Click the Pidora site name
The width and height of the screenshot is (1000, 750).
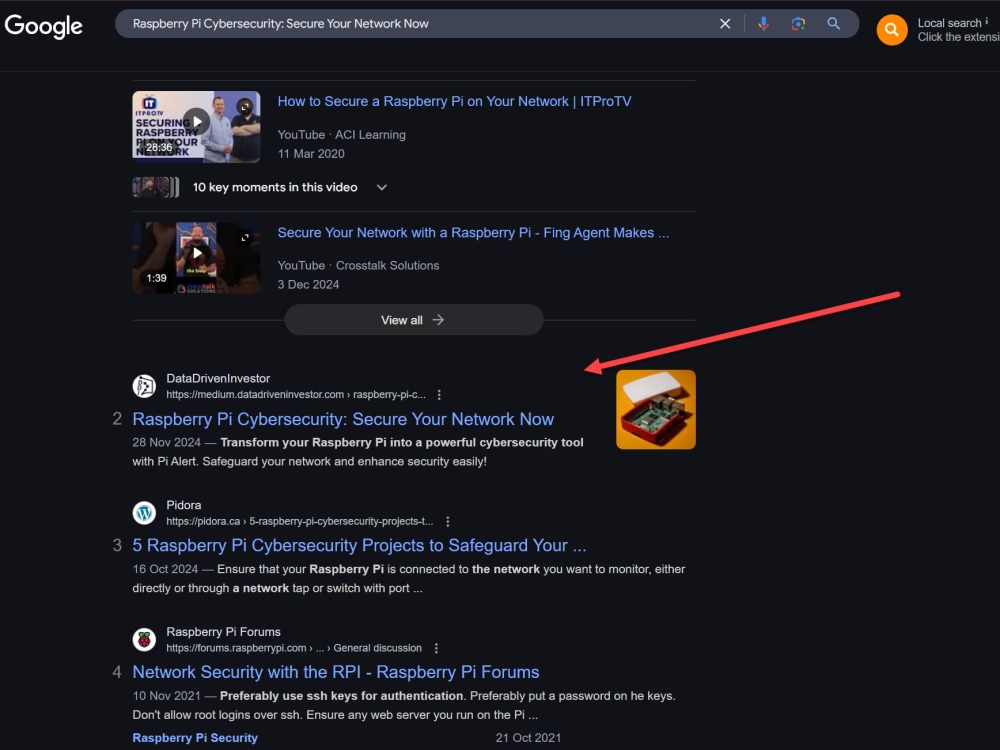(184, 505)
